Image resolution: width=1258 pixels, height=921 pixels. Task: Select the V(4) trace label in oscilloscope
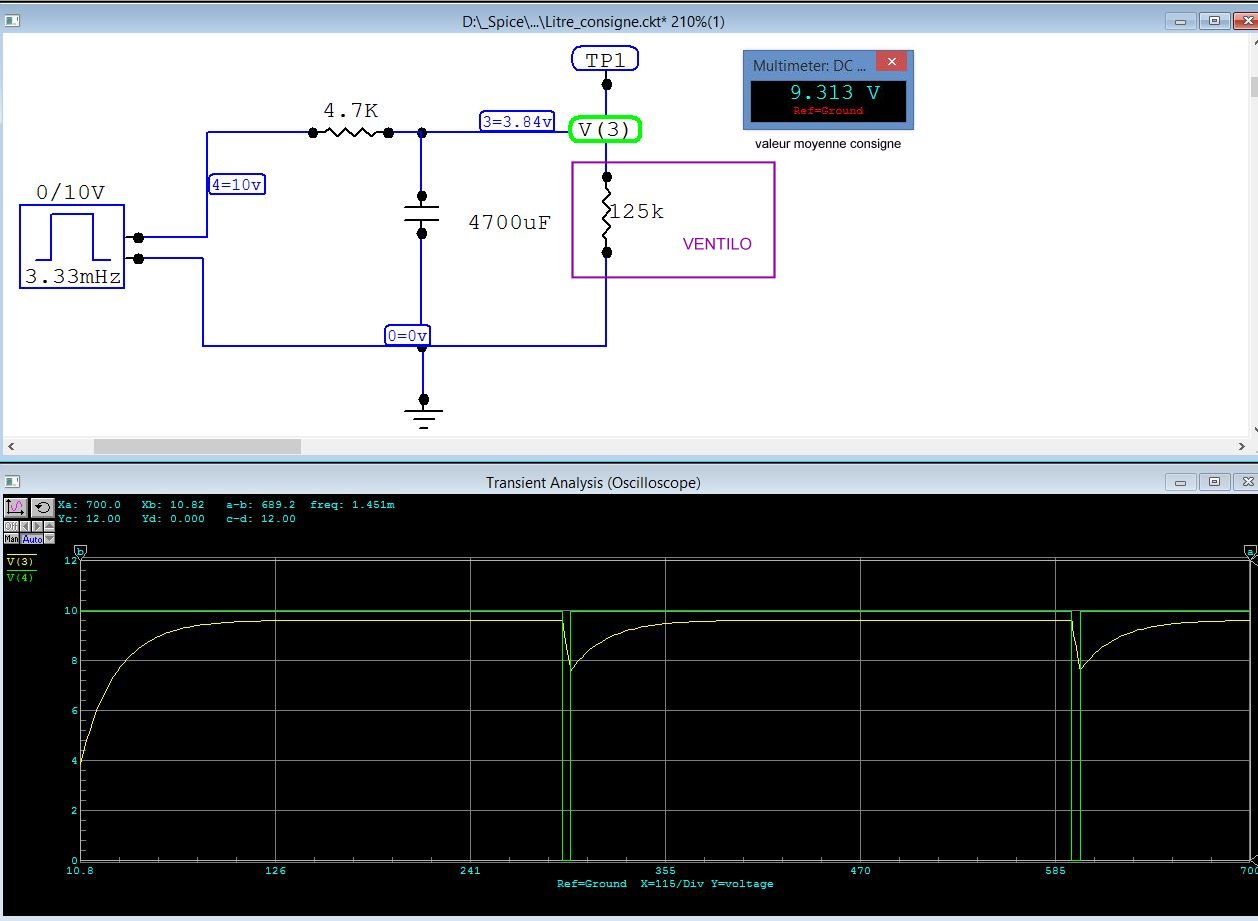click(20, 578)
